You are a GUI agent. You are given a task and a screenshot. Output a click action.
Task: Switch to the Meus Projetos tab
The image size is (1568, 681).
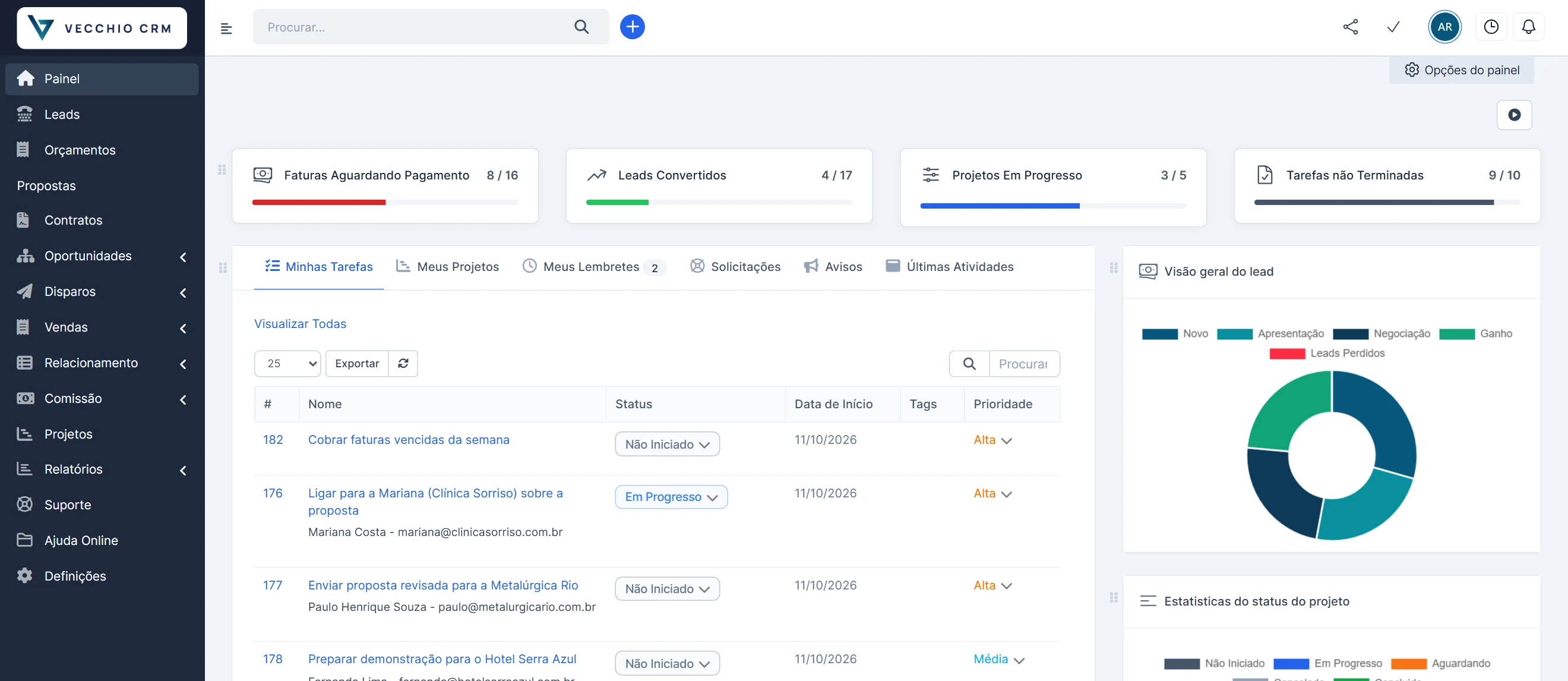click(x=447, y=266)
